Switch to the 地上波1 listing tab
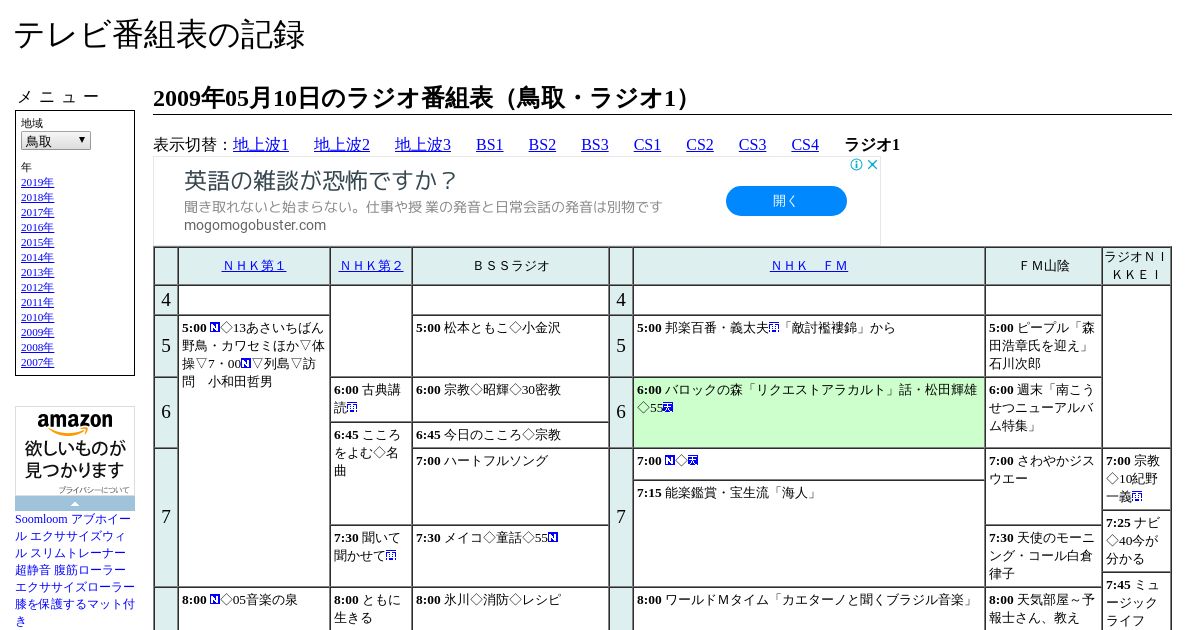 (x=261, y=145)
